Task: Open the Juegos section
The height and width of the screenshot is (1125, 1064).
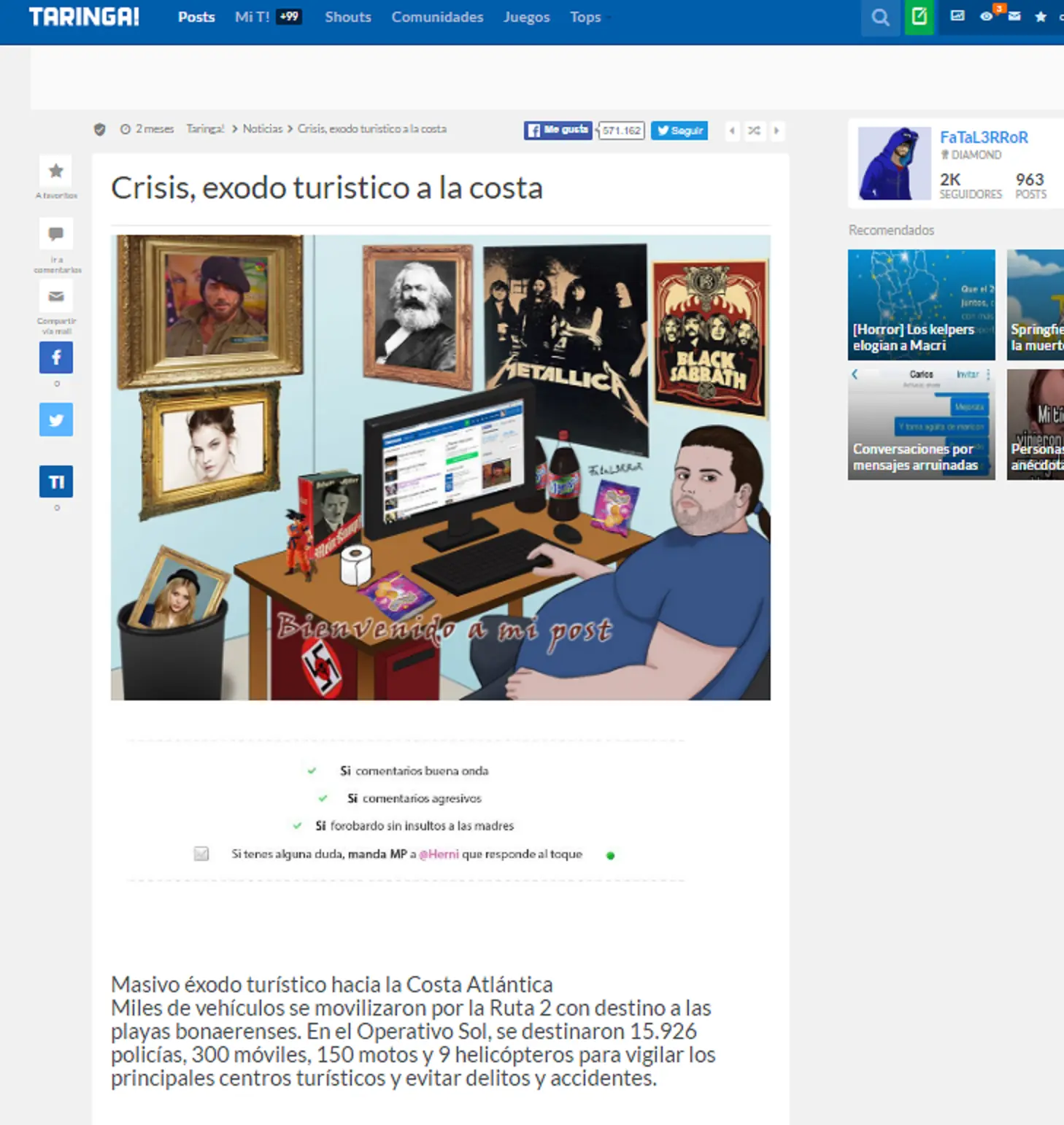Action: [526, 17]
